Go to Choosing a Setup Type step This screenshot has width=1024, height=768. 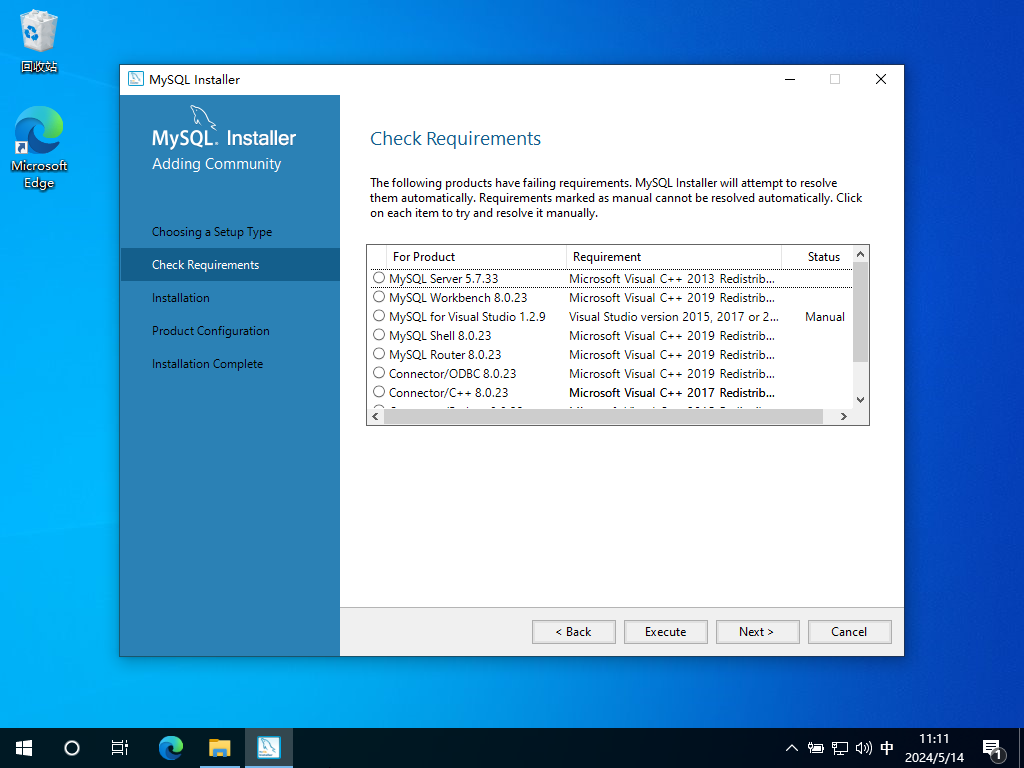[x=212, y=232]
